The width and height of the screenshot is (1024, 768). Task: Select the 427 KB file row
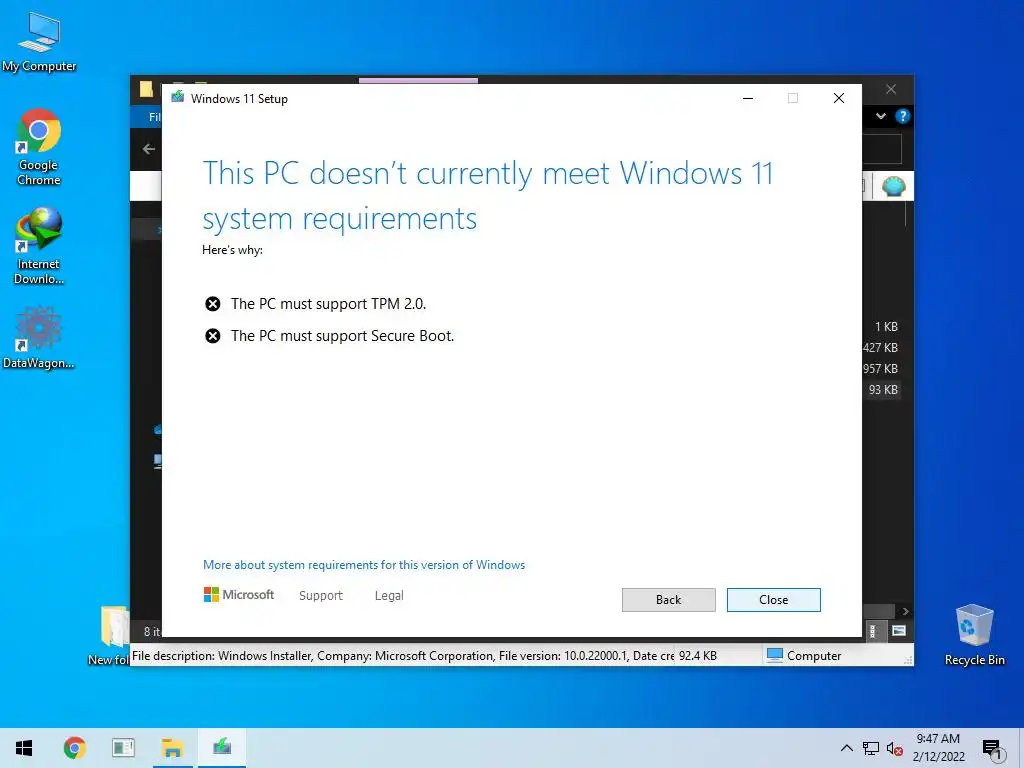882,347
